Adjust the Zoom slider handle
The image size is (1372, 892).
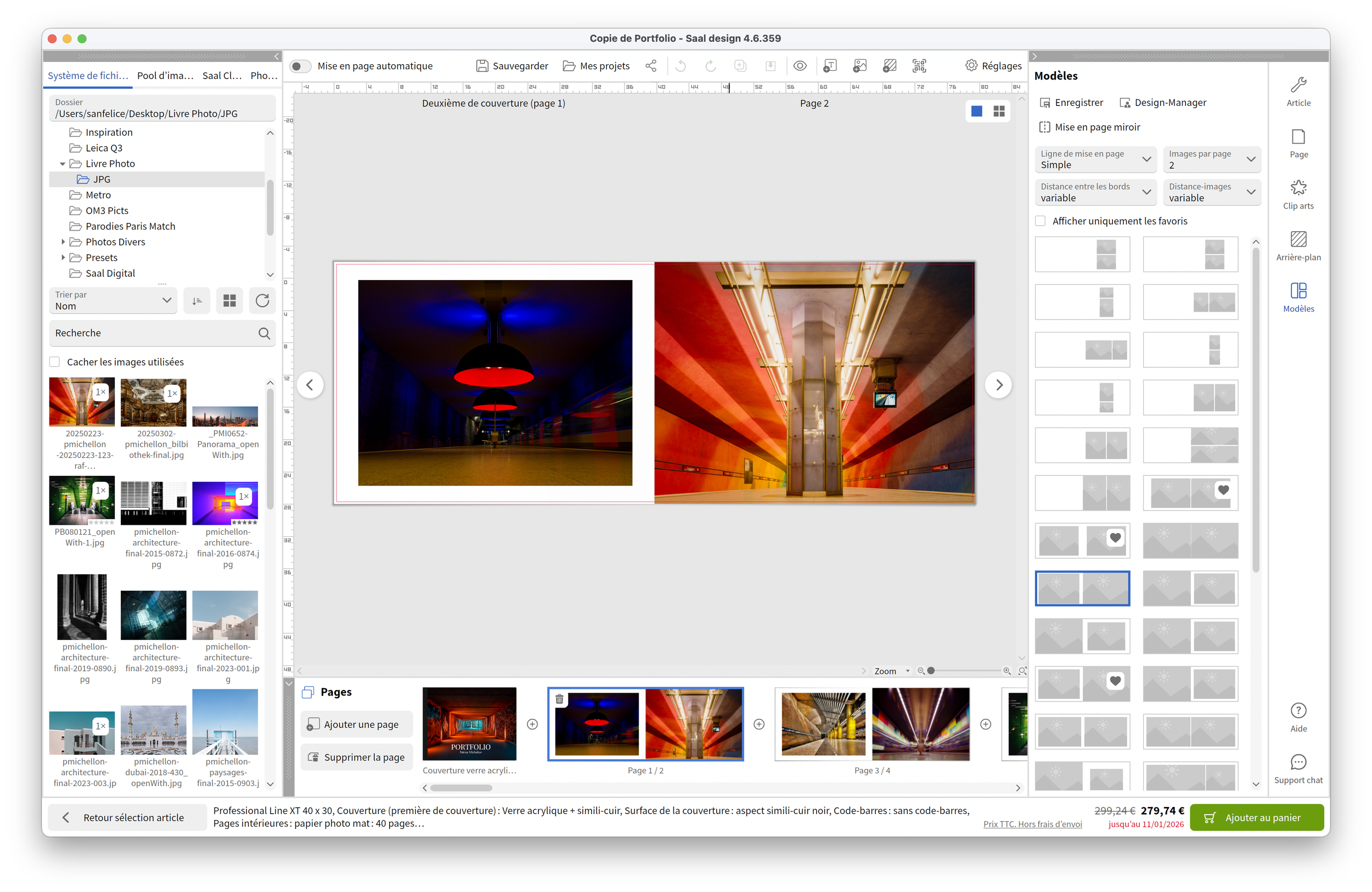930,671
